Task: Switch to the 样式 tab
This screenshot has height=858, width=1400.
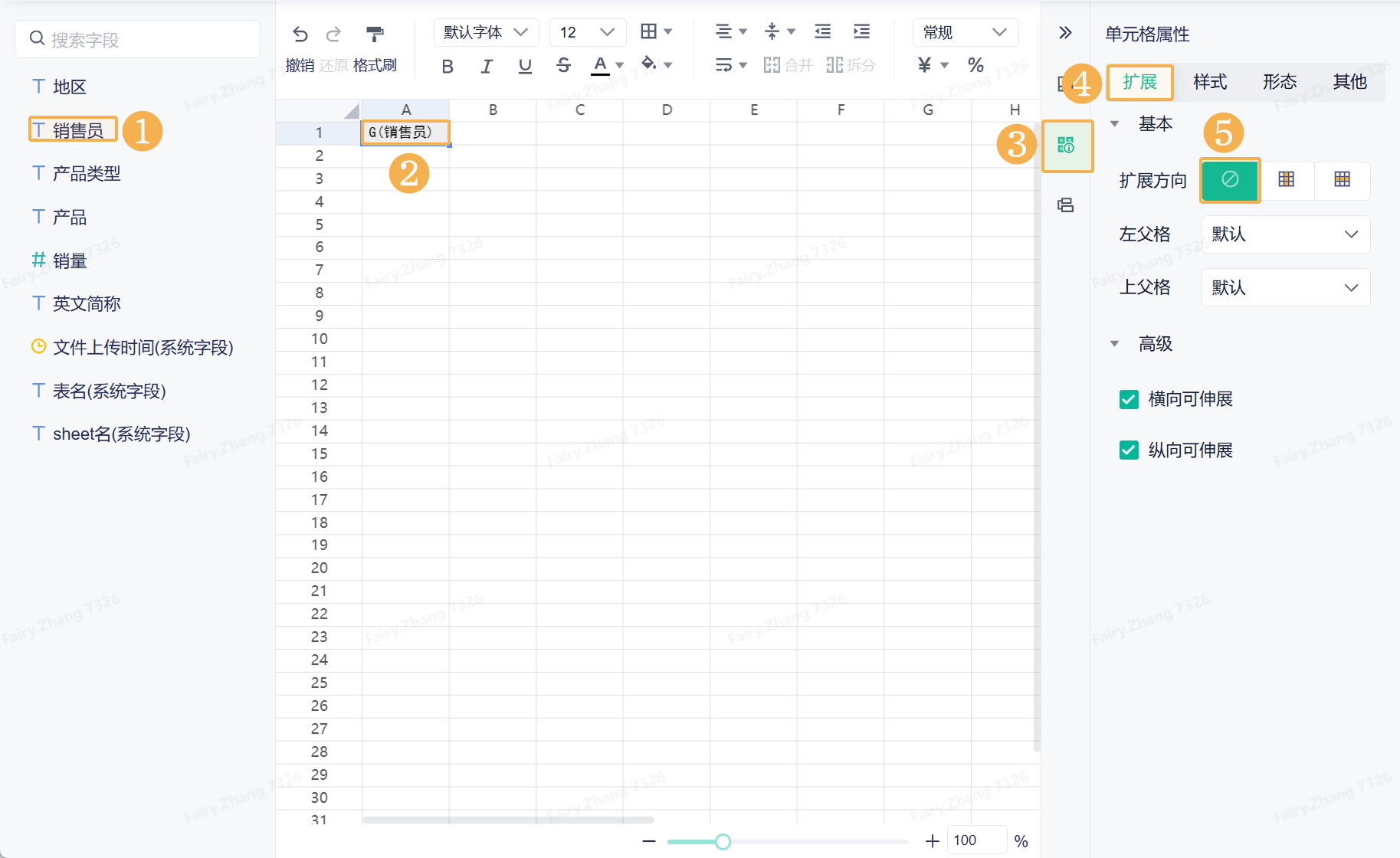Action: pos(1210,82)
